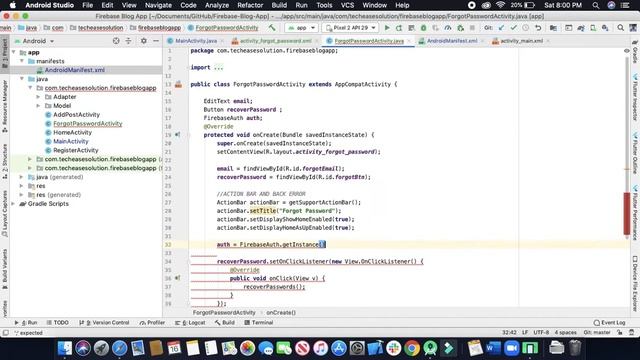
Task: Click Git: master branch in status bar
Action: [597, 332]
